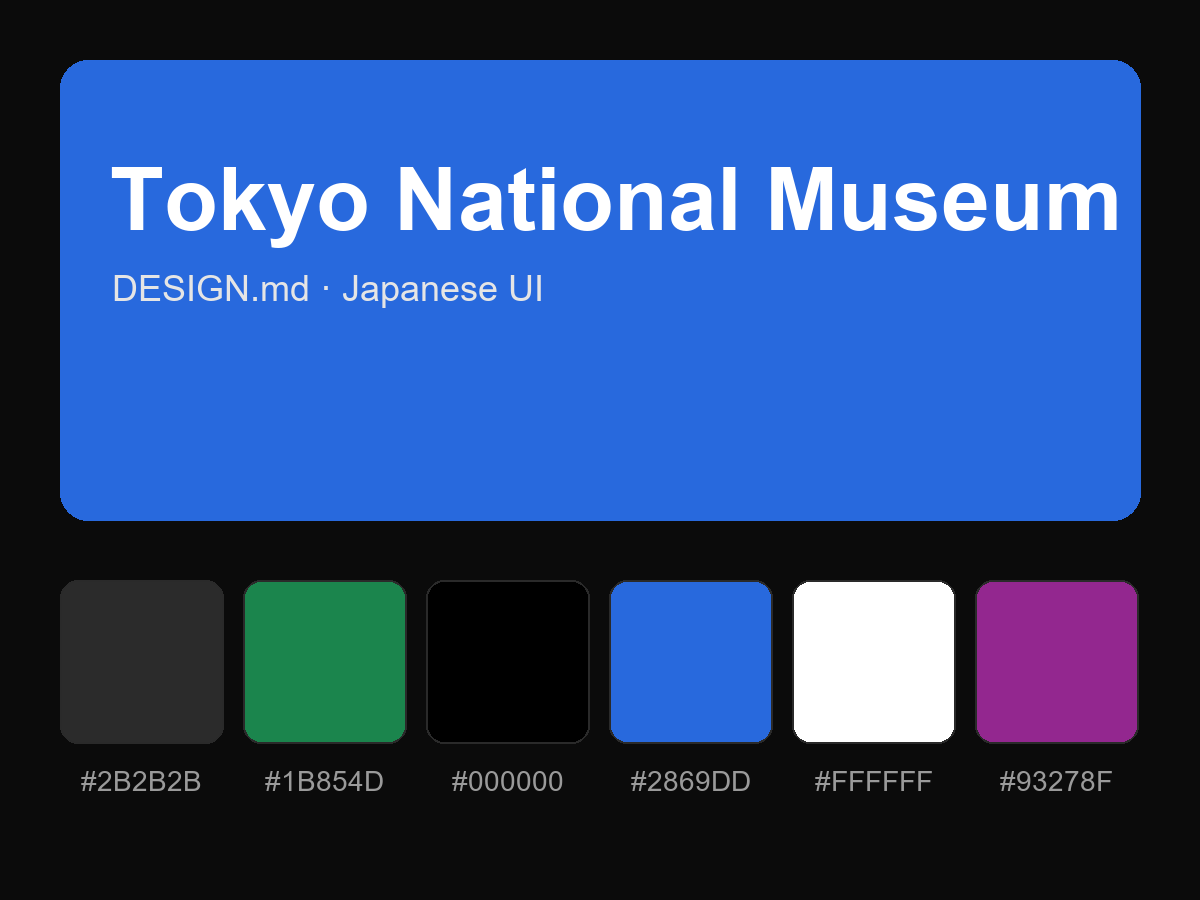Image resolution: width=1200 pixels, height=900 pixels.
Task: Click the #93278F hex label
Action: tap(1056, 782)
